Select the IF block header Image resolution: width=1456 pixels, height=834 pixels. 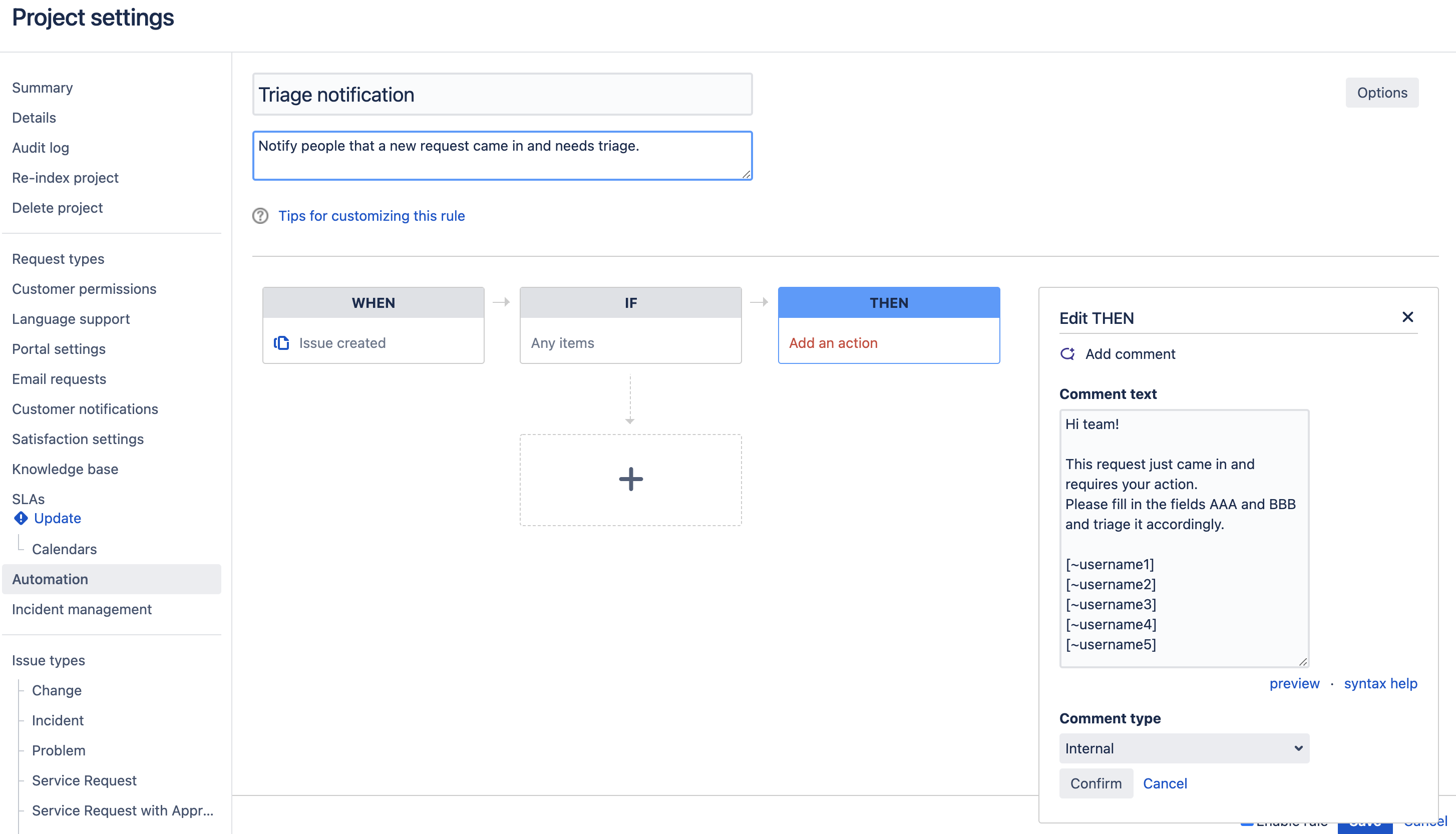[631, 302]
